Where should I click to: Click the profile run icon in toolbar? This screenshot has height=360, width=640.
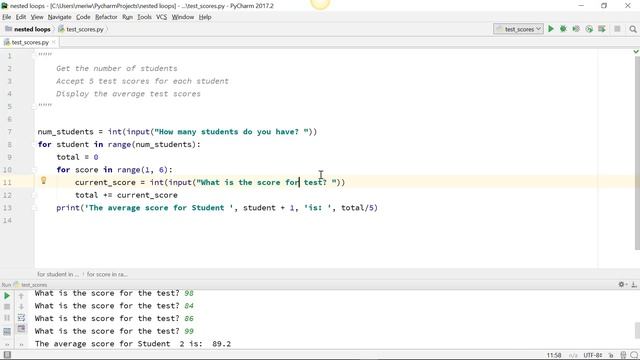pos(589,29)
